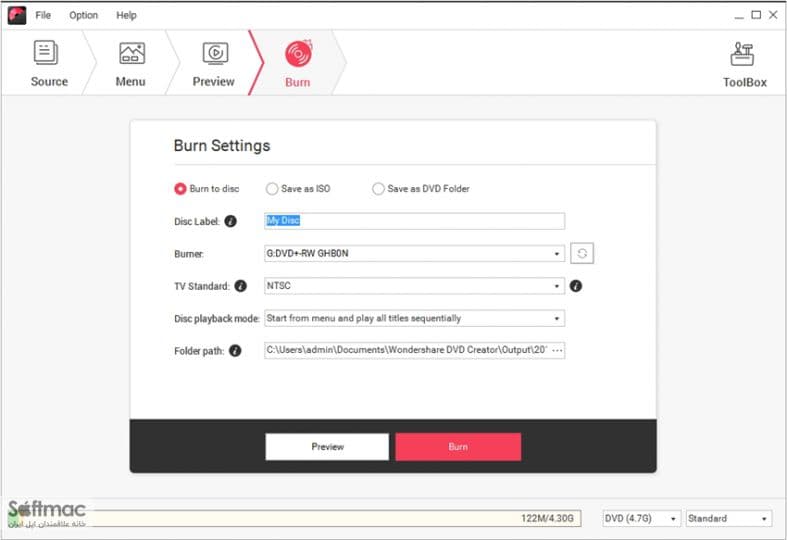Screen dimensions: 787x540
Task: Open the Preview step icon
Action: tap(215, 53)
